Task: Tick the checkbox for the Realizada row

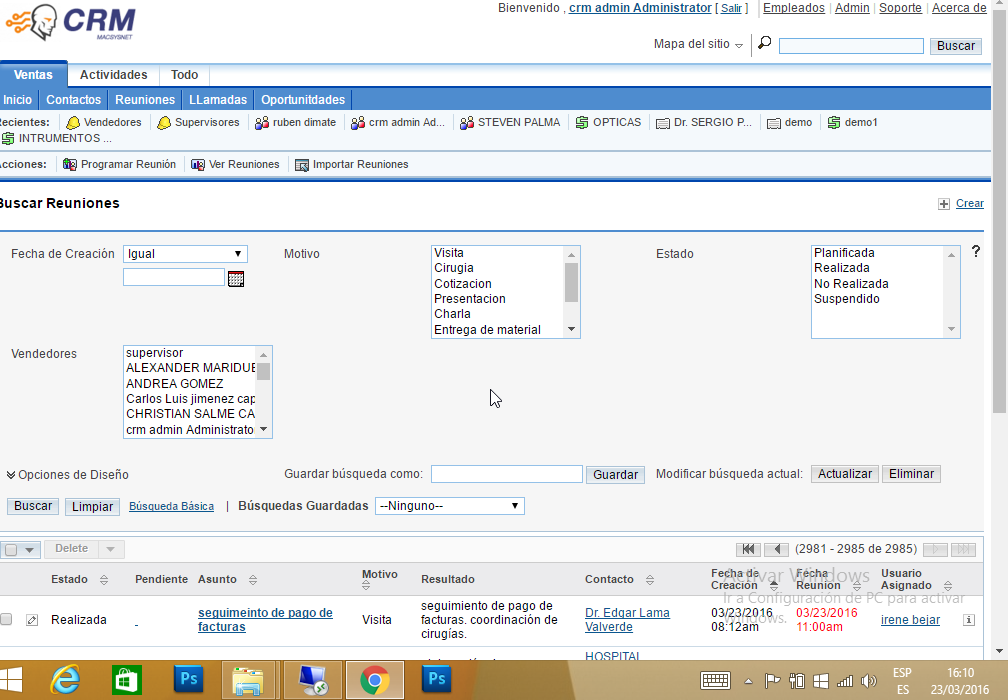Action: (6, 620)
